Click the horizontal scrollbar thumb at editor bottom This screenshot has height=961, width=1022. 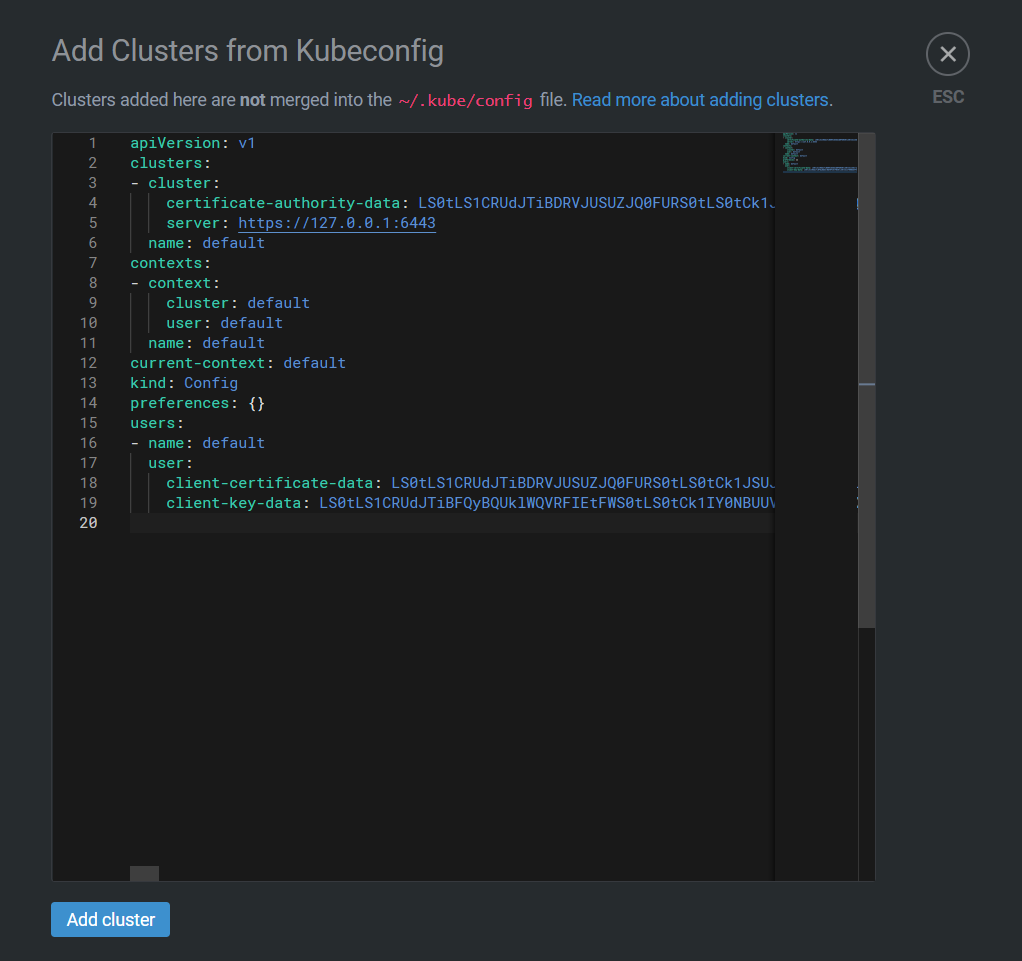point(144,873)
